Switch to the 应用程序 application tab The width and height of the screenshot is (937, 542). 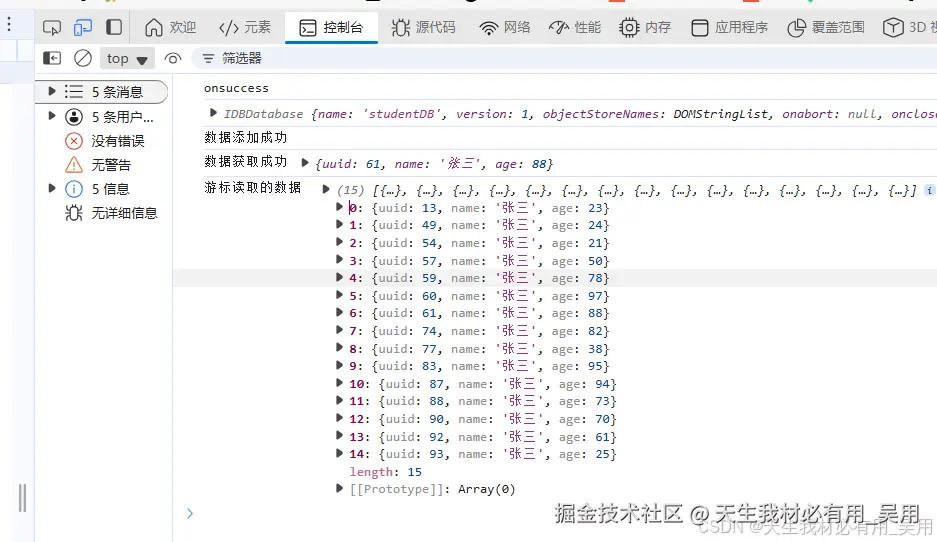coord(729,27)
